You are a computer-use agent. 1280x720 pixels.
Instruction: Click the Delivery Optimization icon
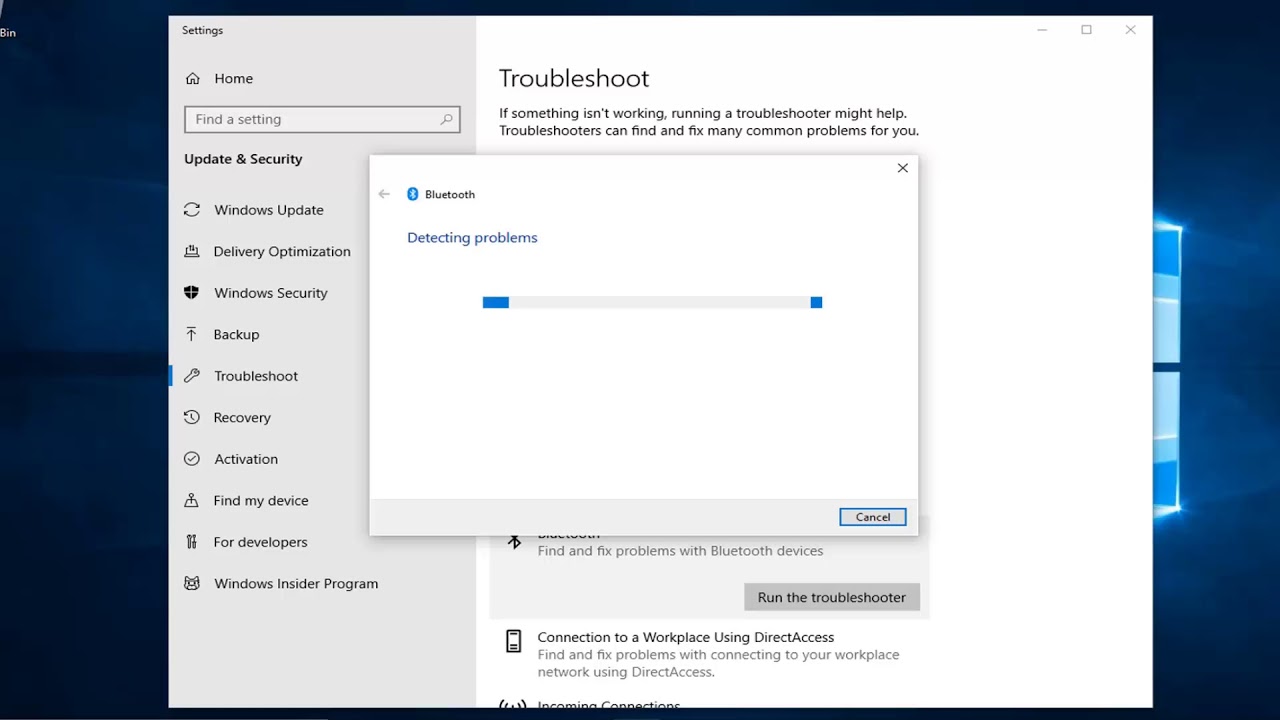191,251
